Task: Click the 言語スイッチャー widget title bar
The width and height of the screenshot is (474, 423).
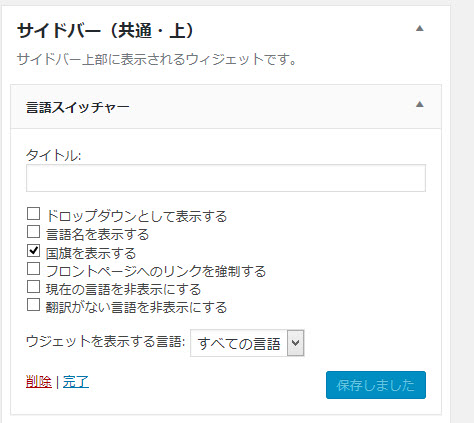Action: pos(226,107)
